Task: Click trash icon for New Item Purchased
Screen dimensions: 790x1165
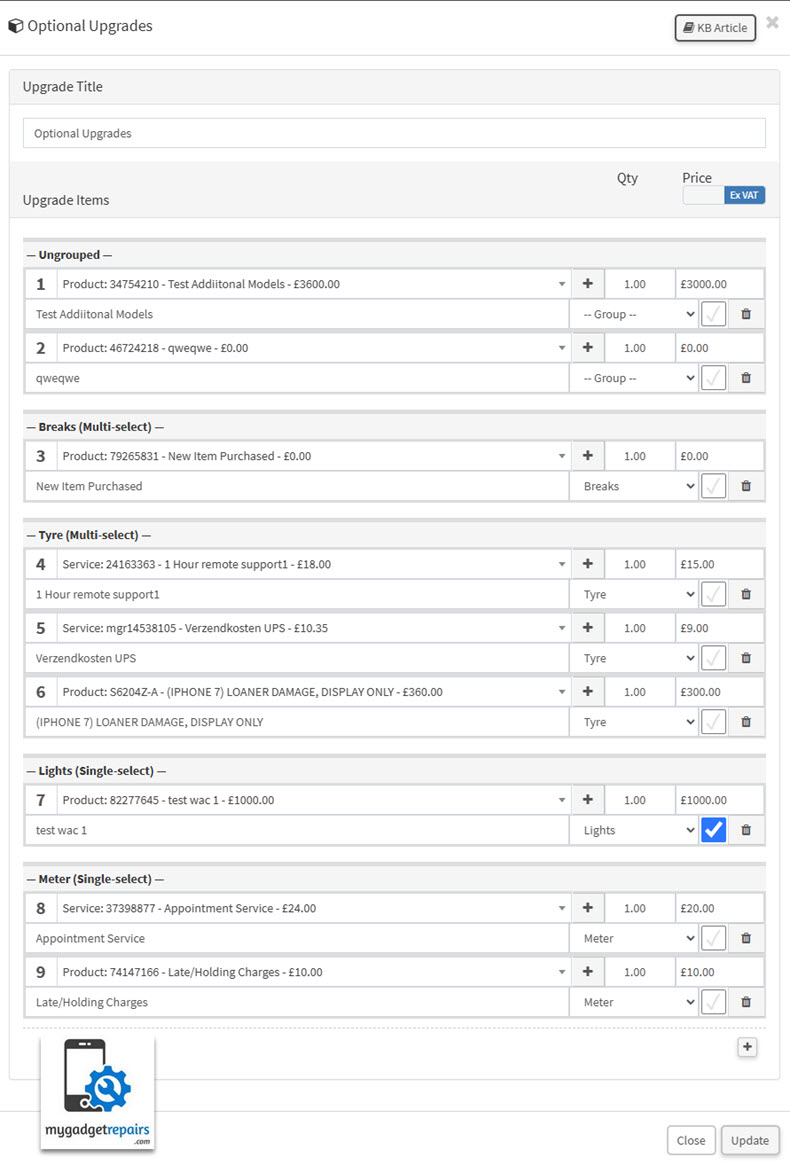Action: tap(745, 486)
